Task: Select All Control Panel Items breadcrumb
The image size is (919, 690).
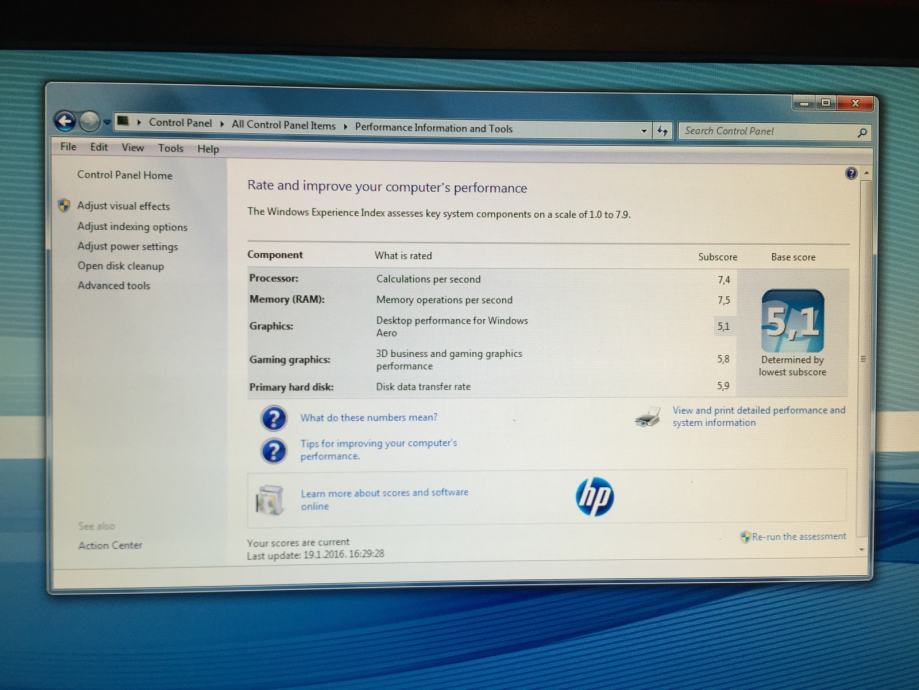Action: coord(283,125)
